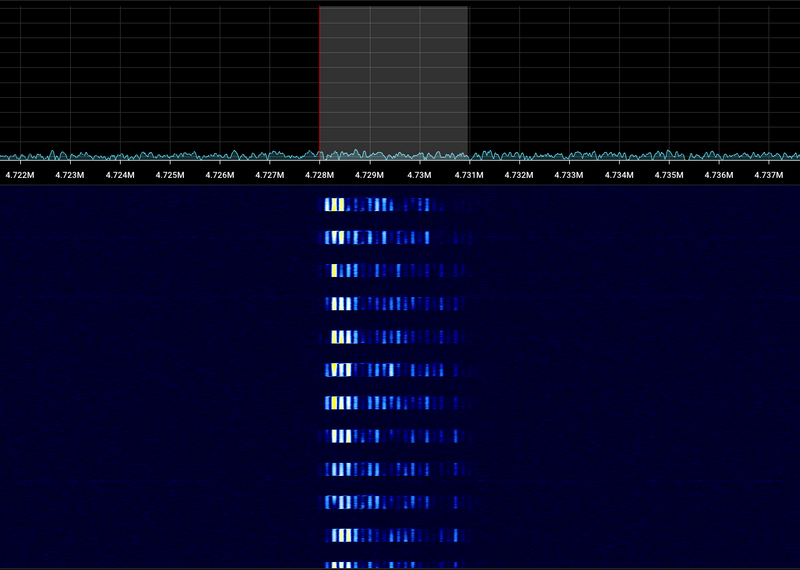Click the 4.729M frequency label

369,175
